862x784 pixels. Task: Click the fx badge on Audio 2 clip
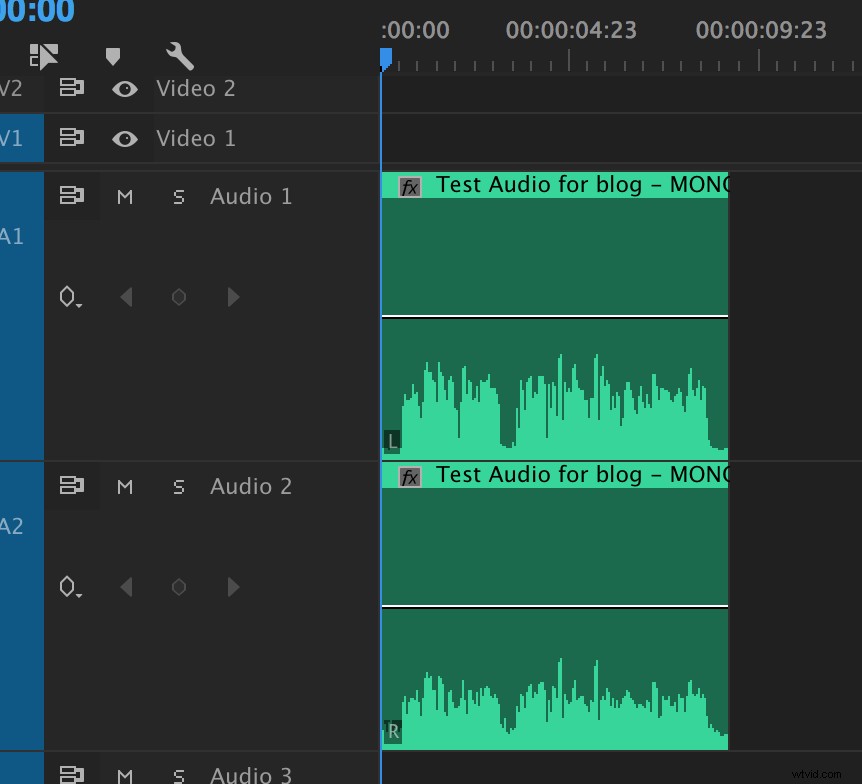[x=408, y=477]
